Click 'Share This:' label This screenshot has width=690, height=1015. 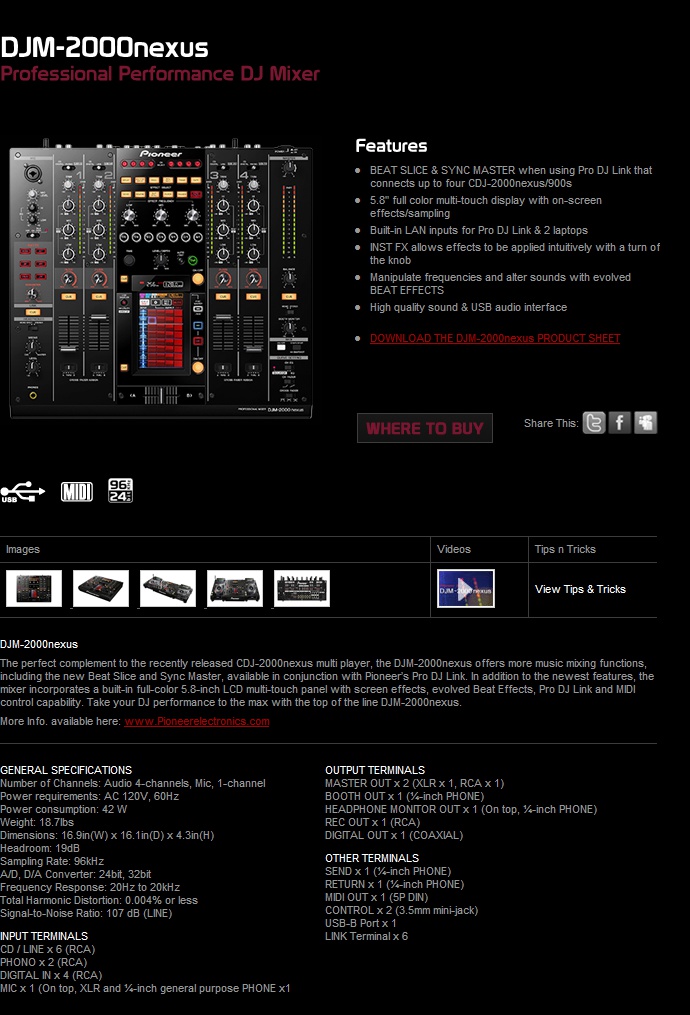point(551,423)
